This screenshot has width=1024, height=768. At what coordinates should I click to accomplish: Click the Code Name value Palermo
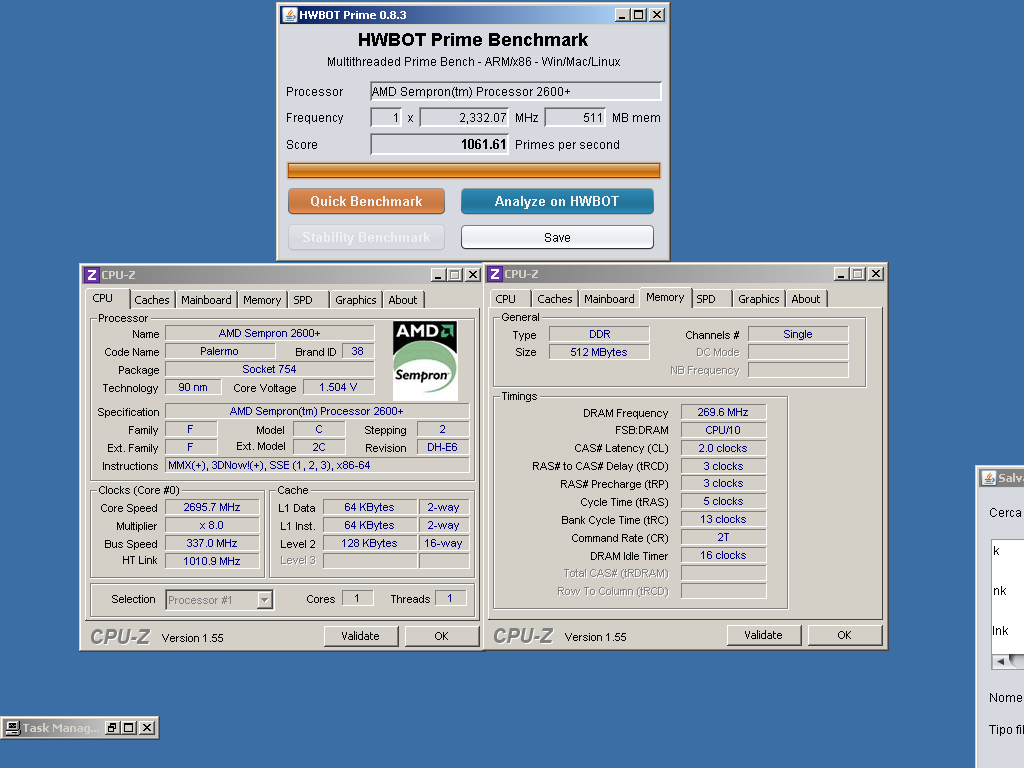click(219, 351)
